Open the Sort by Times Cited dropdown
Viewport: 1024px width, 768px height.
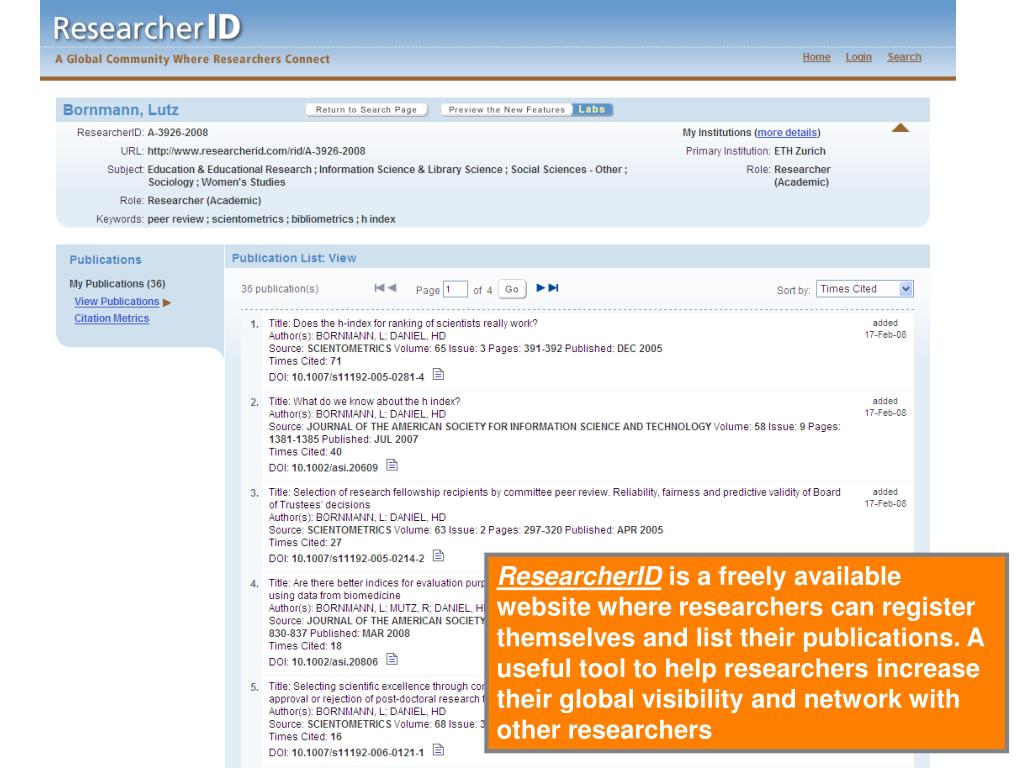[865, 289]
